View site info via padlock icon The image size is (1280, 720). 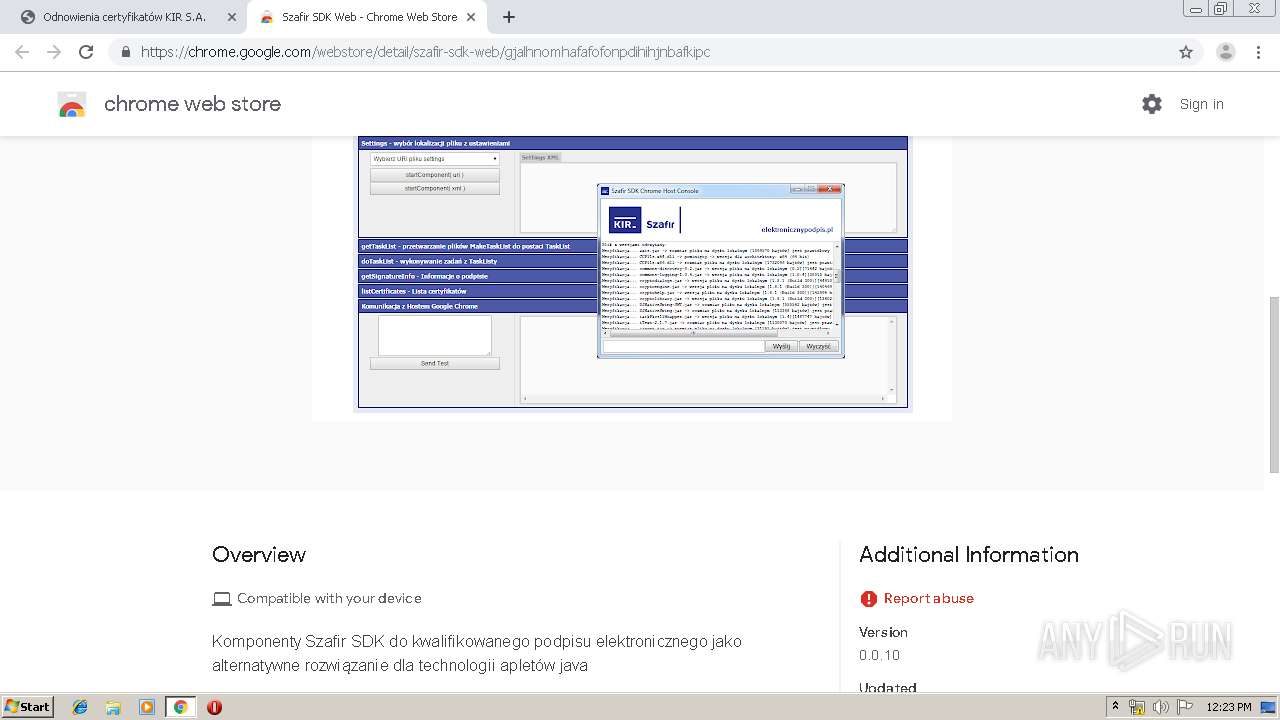click(x=126, y=52)
